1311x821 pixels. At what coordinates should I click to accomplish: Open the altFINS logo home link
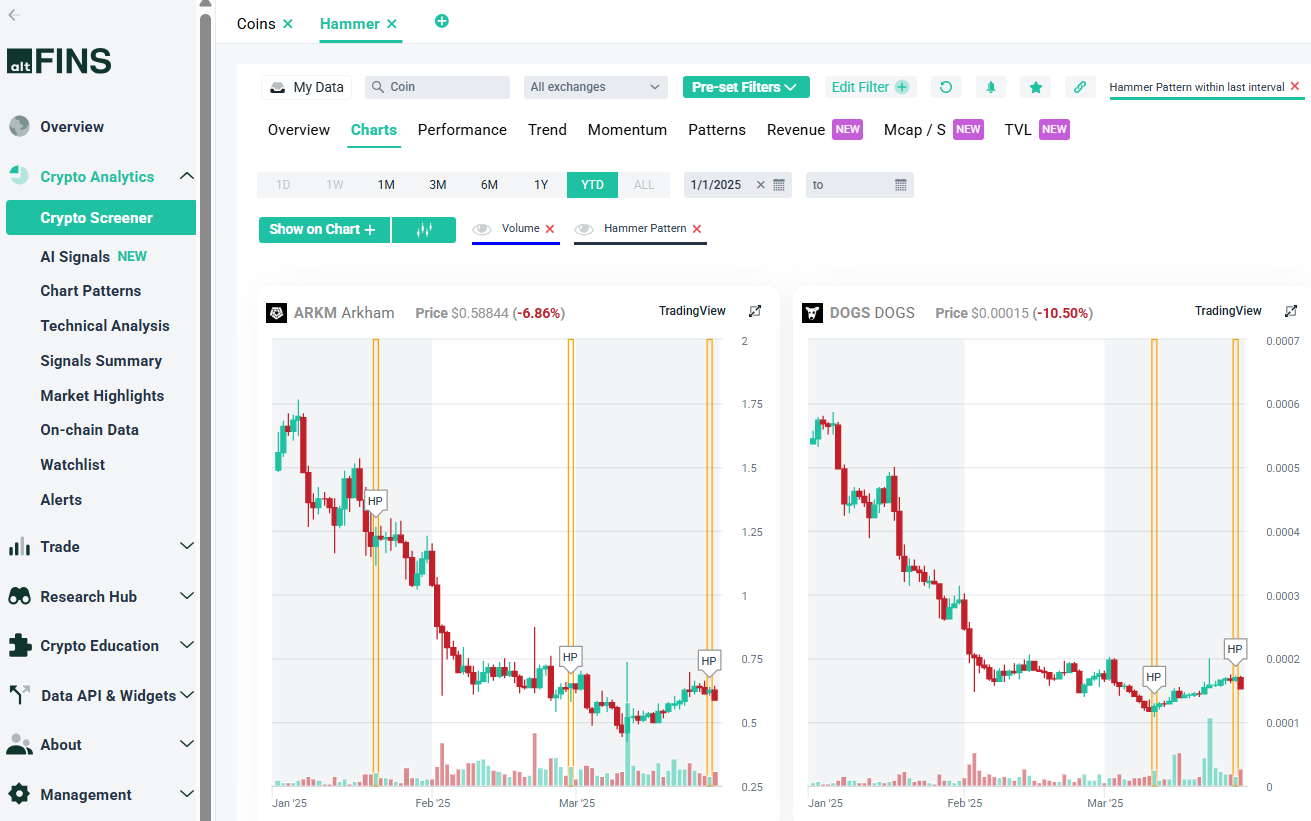click(x=59, y=61)
